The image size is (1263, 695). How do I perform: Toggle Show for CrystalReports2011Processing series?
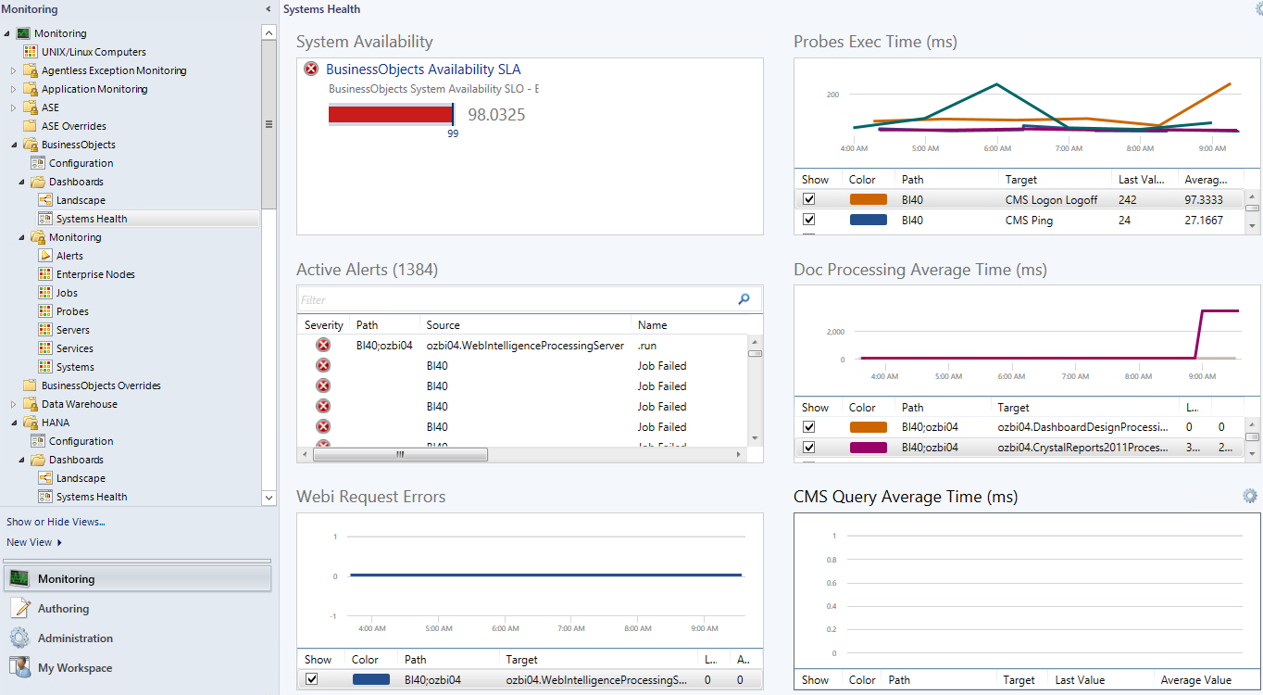[809, 447]
